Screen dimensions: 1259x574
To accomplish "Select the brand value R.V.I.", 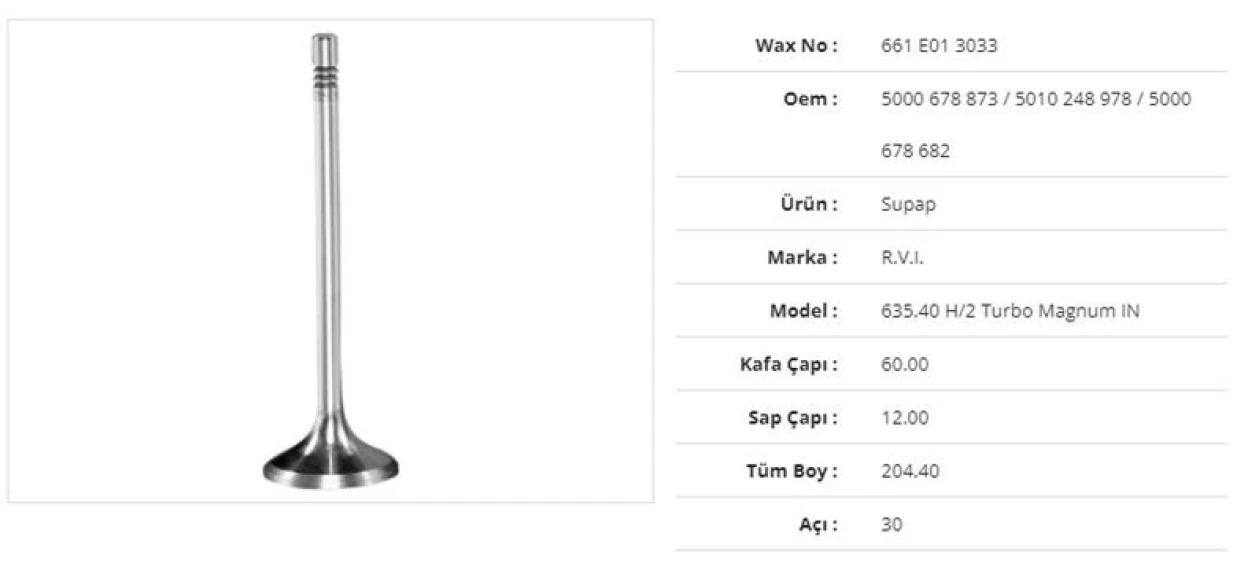I will (x=902, y=257).
